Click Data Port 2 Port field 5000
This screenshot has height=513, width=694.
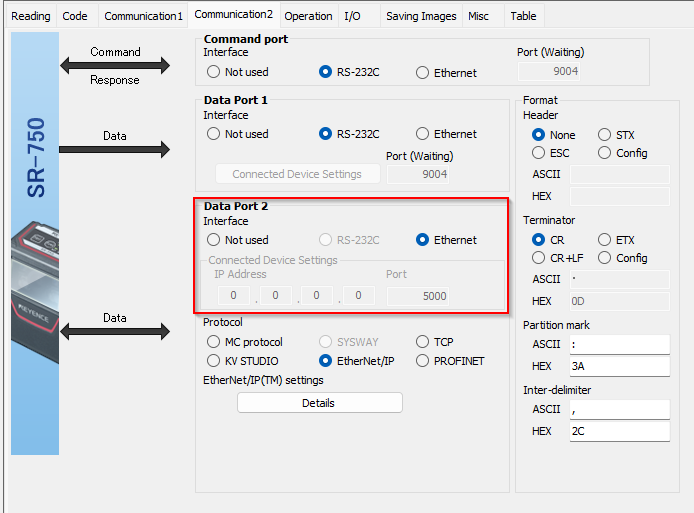(418, 296)
